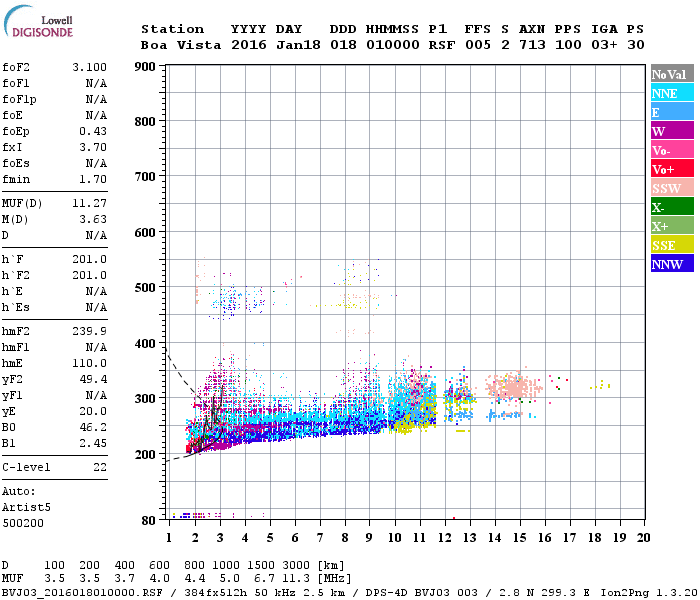Screen dimensions: 700x600
Task: Click the 200 km height axis label
Action: [145, 455]
